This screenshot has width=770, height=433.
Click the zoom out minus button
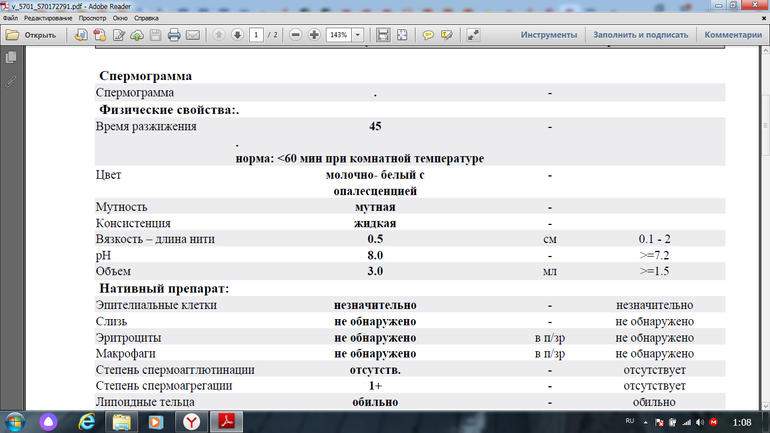[x=296, y=34]
